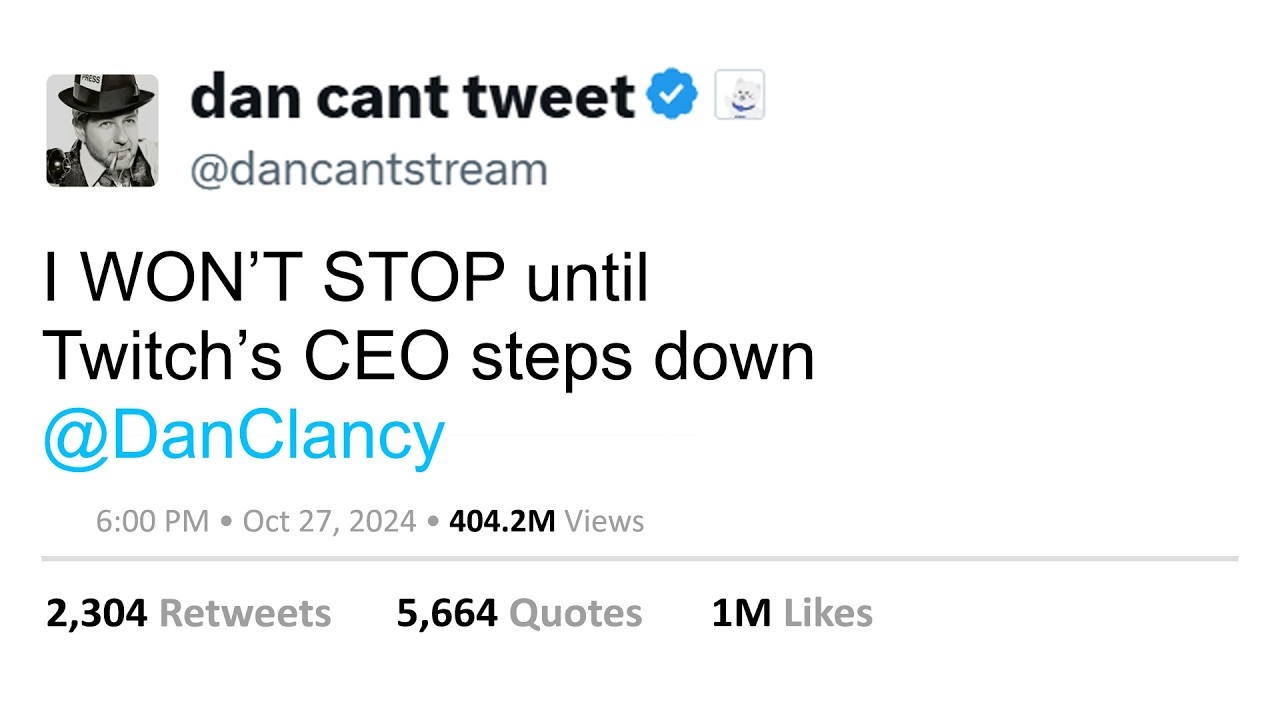Viewport: 1280px width, 720px height.
Task: Click the 2,304 retweet count number
Action: [x=97, y=613]
